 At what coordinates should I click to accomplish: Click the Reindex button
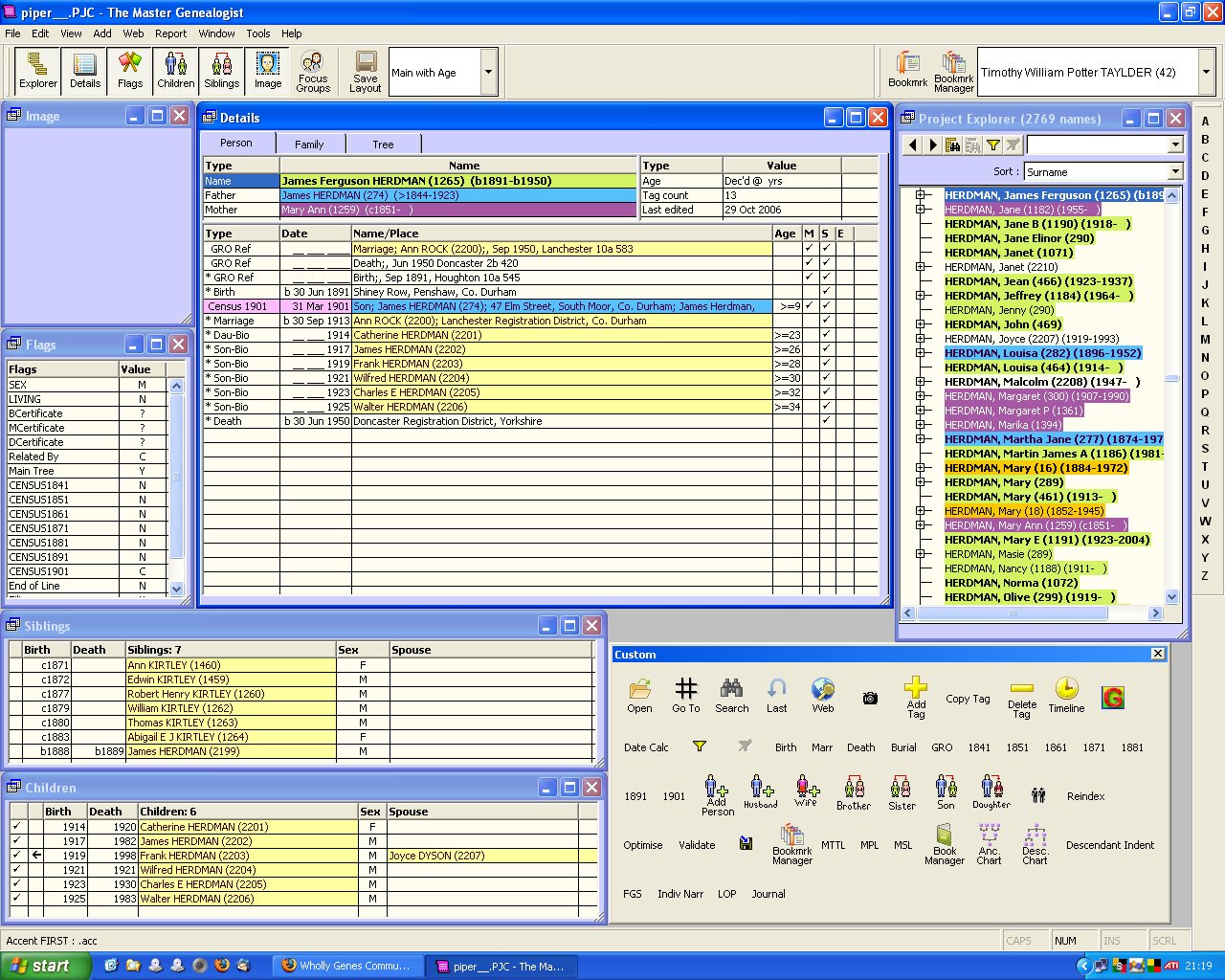pyautogui.click(x=1085, y=796)
